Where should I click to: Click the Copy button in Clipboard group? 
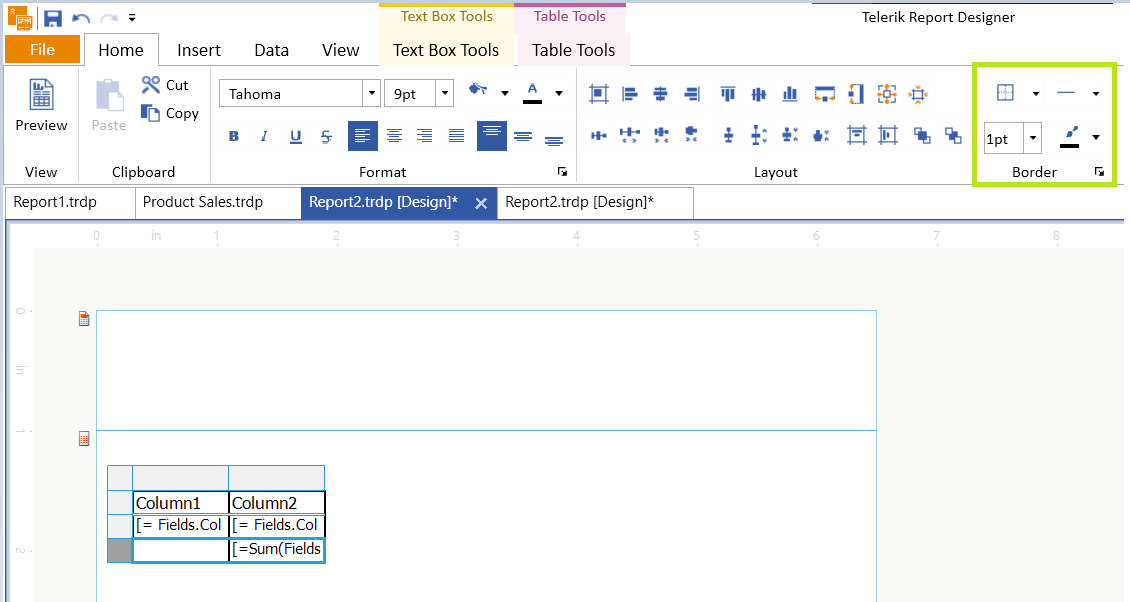(x=170, y=113)
